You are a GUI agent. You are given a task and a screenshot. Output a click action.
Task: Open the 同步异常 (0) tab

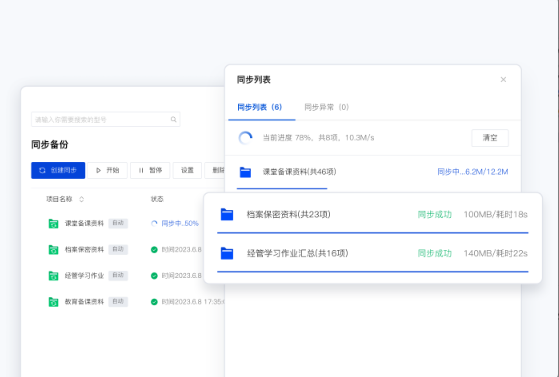point(327,107)
